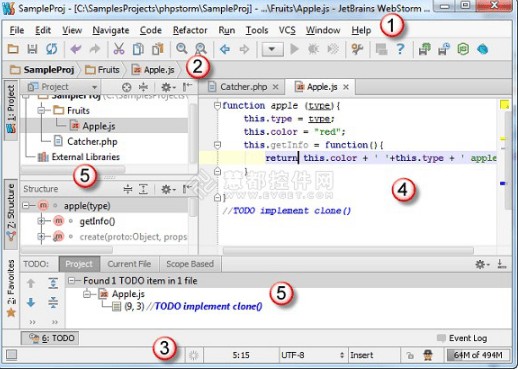Screen dimensions: 518x370
Task: Expand the create(proto:Object) structure node
Action: tap(41, 236)
